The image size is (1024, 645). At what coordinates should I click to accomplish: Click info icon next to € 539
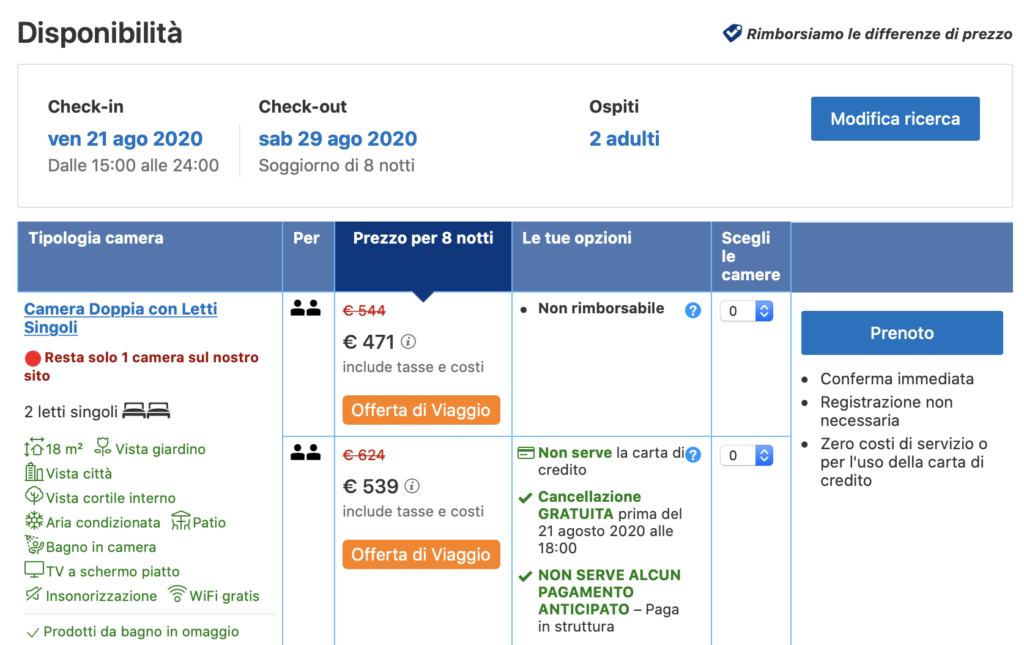[412, 486]
